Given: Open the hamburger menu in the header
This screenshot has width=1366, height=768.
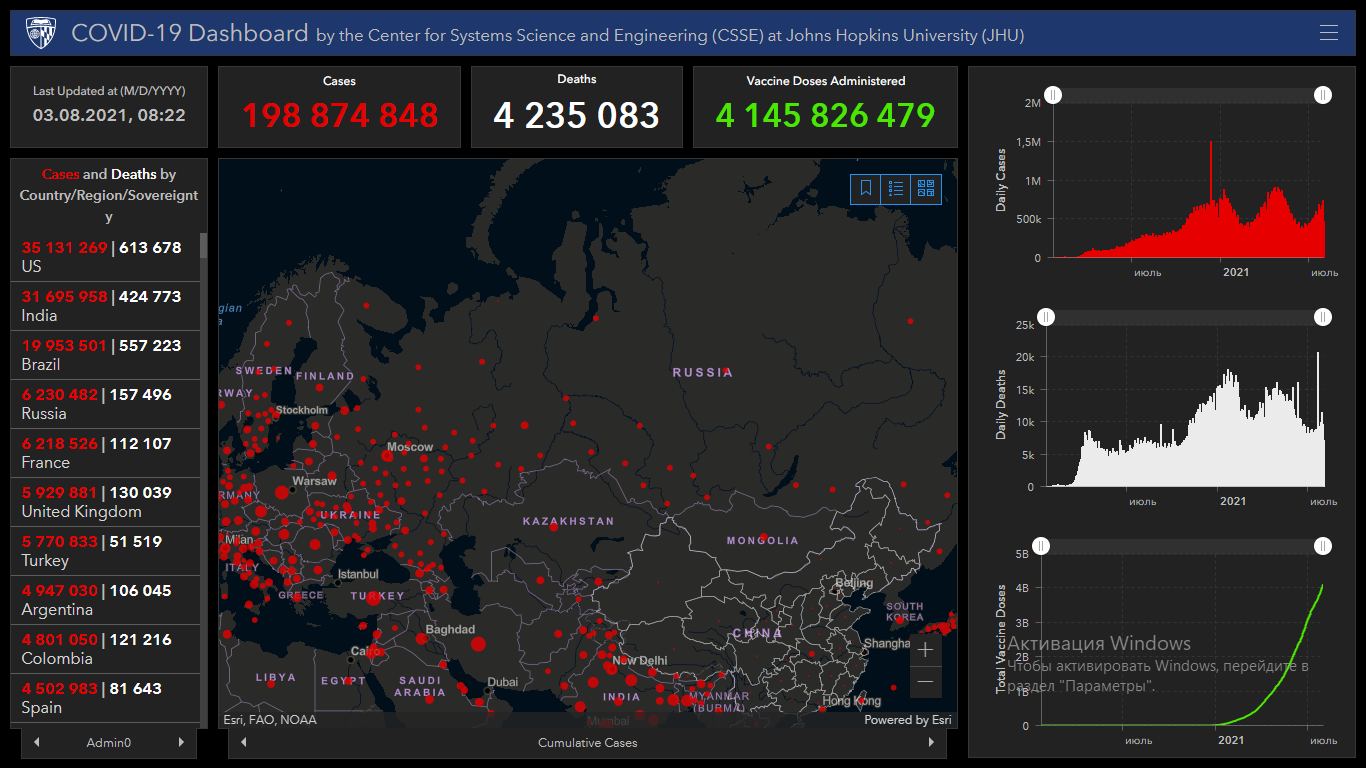Looking at the screenshot, I should pyautogui.click(x=1328, y=33).
